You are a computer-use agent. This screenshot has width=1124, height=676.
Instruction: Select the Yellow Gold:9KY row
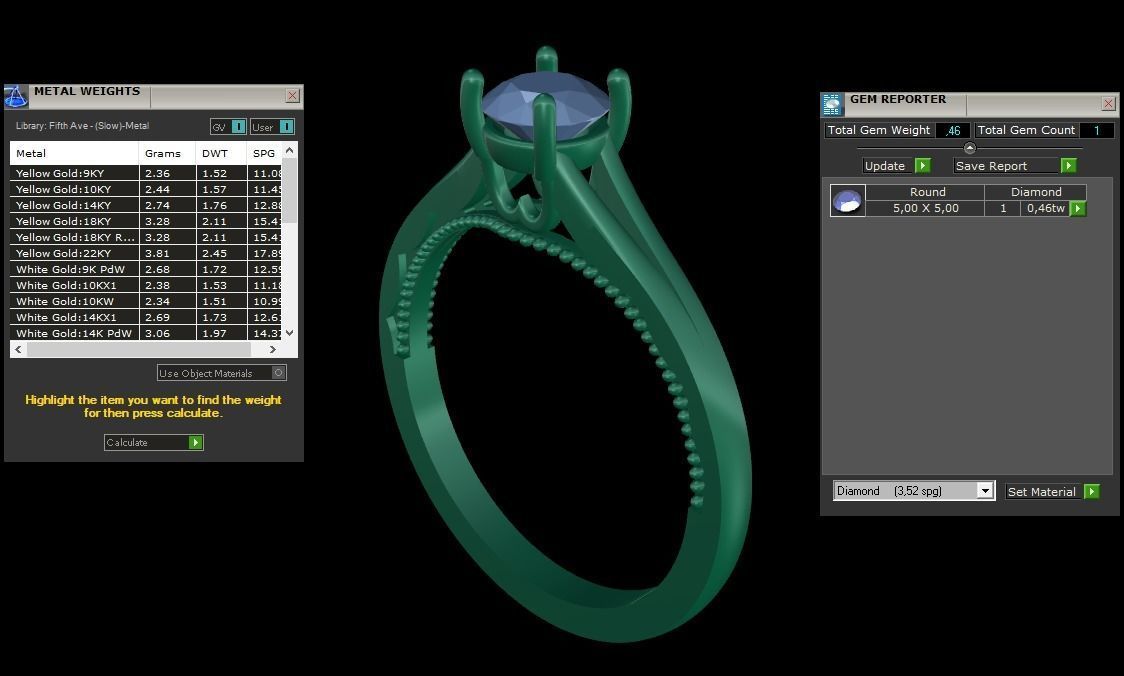146,173
